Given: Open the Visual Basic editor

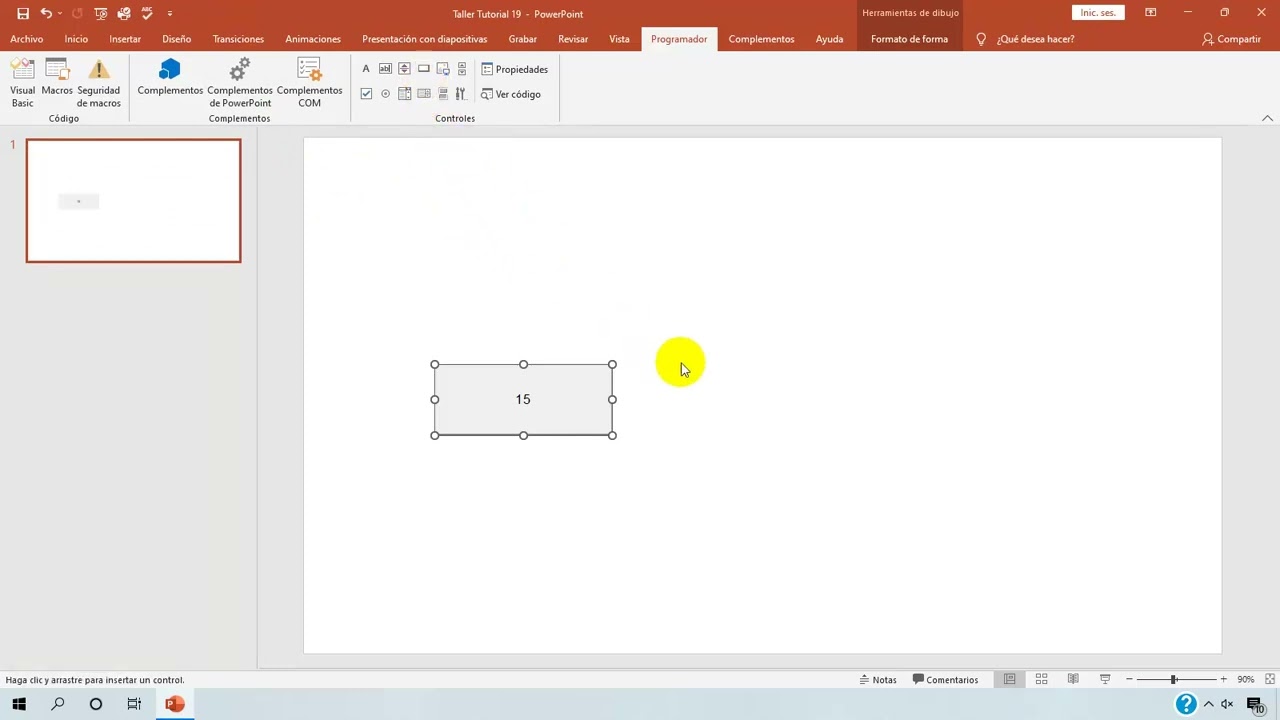Looking at the screenshot, I should pos(22,83).
